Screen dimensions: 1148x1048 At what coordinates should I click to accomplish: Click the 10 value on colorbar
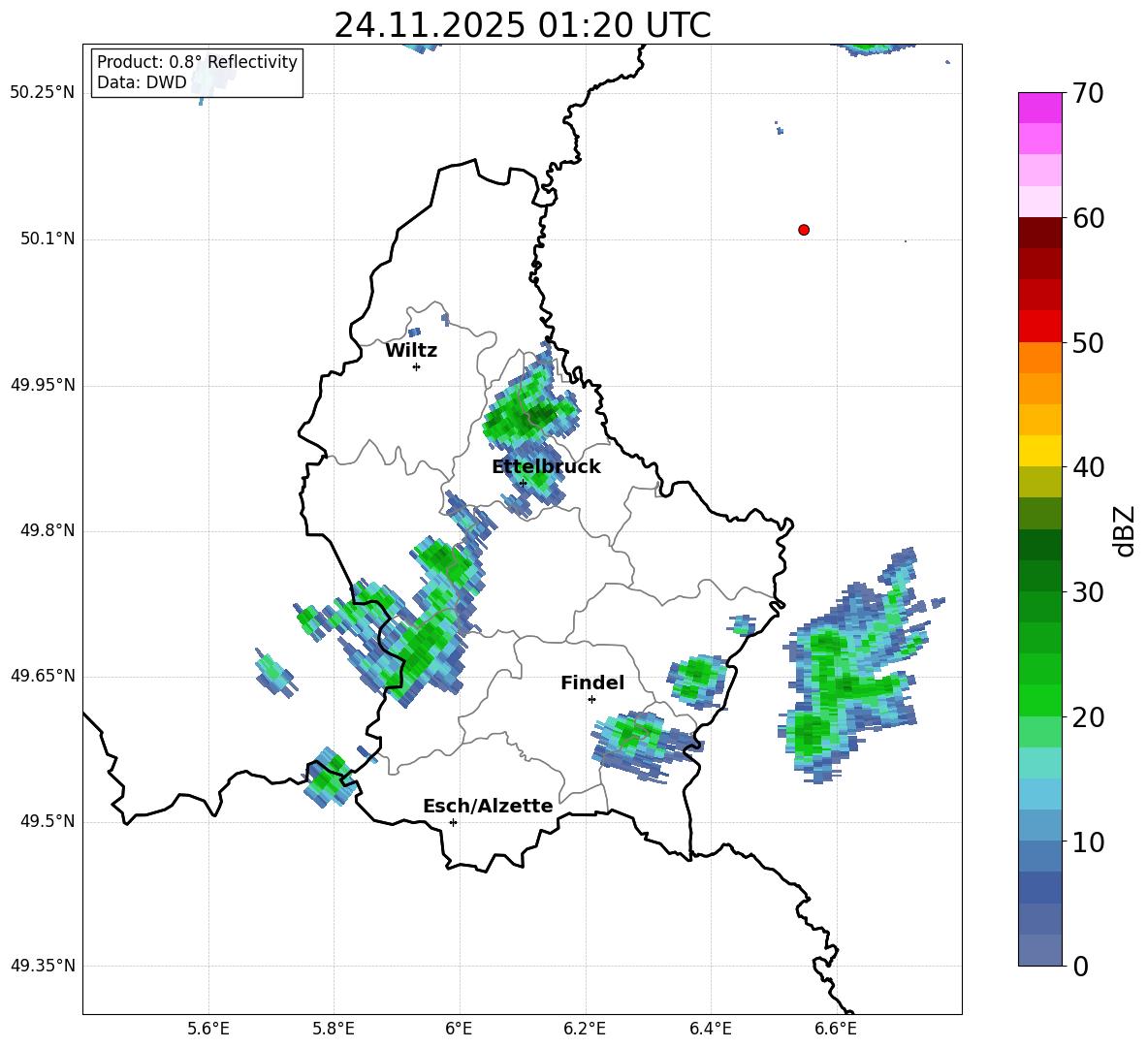1088,842
